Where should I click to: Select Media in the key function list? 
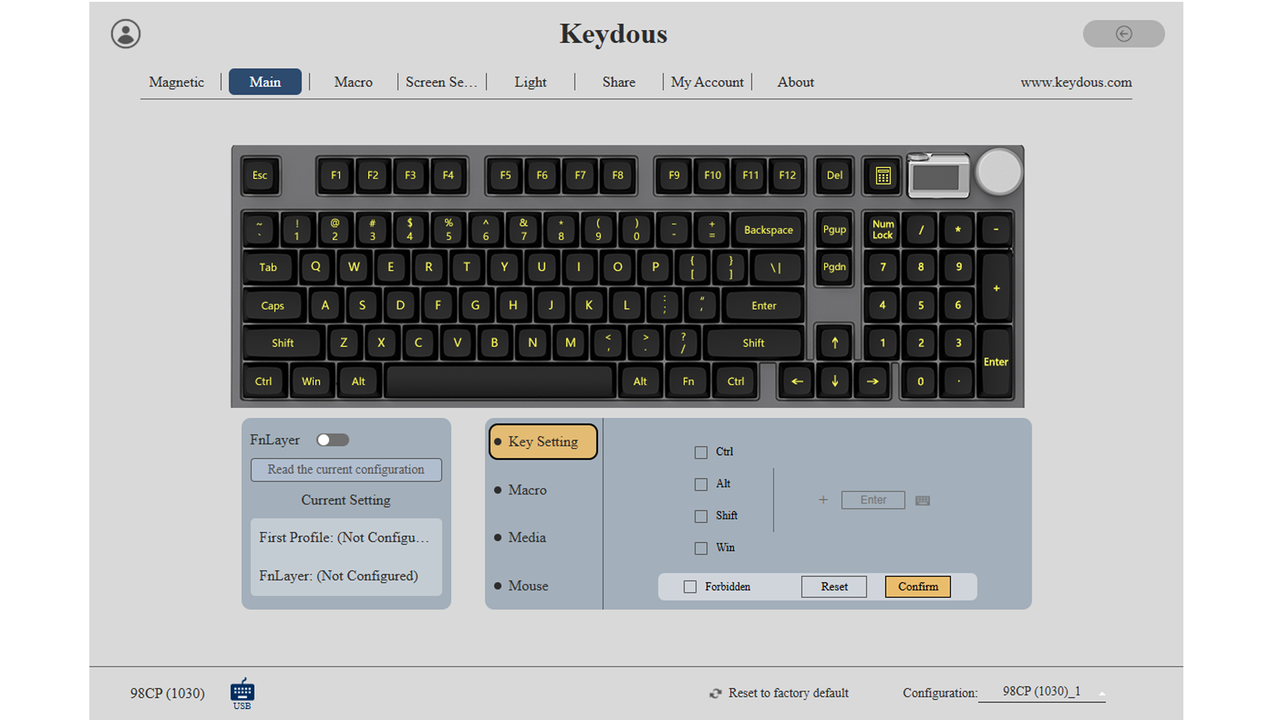[527, 538]
